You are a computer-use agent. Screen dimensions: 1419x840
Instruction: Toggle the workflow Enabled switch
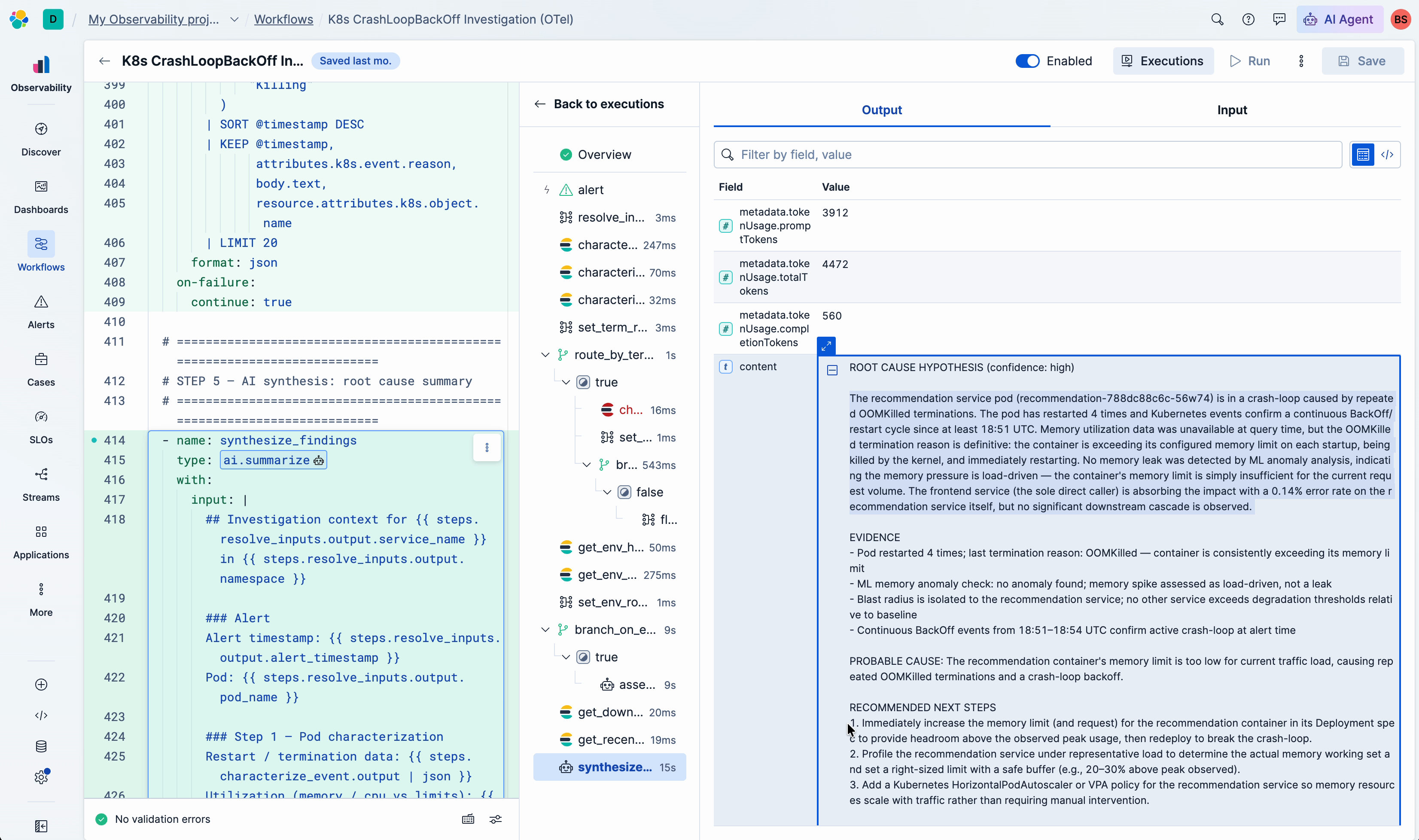click(x=1027, y=61)
